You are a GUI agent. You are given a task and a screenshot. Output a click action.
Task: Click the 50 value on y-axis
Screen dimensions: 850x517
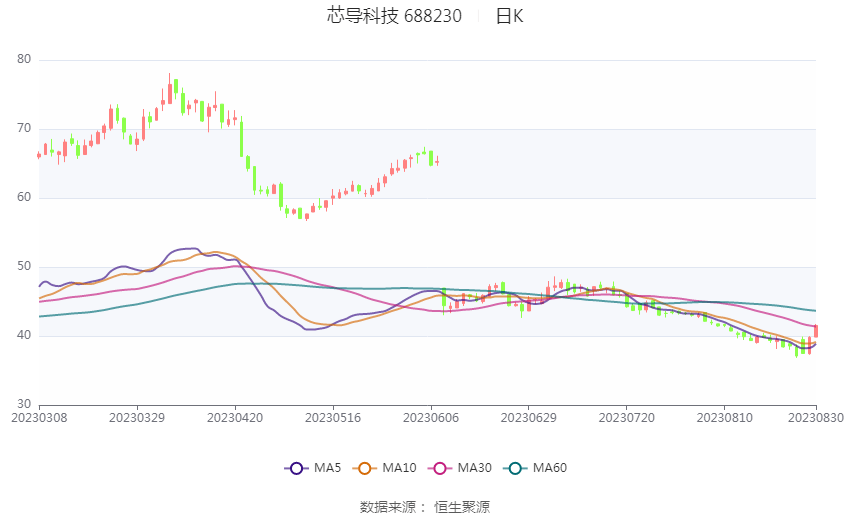click(24, 267)
